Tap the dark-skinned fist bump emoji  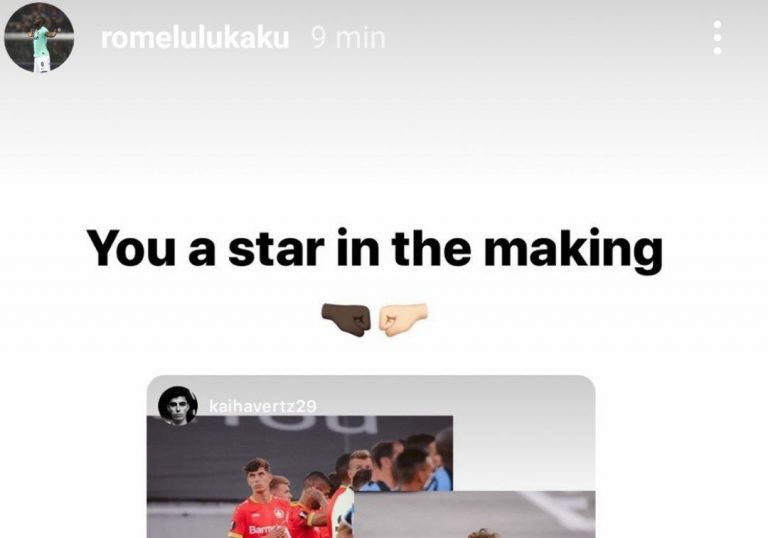click(x=346, y=319)
